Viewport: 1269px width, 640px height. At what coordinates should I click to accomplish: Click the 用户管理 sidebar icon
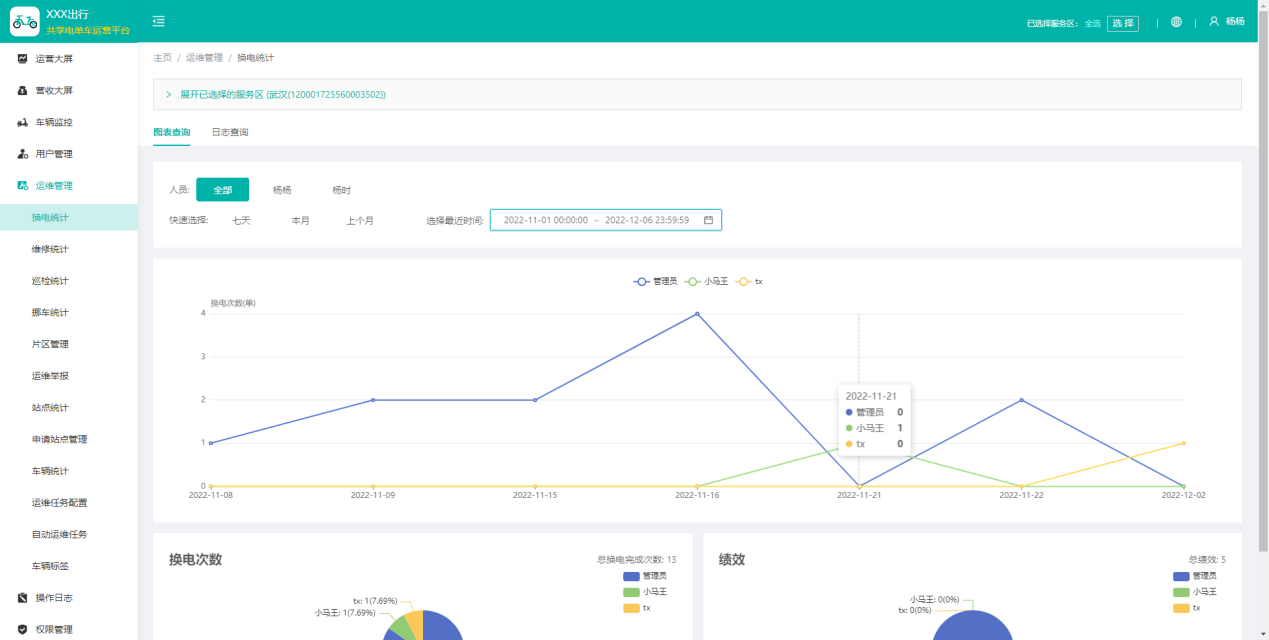(23, 154)
